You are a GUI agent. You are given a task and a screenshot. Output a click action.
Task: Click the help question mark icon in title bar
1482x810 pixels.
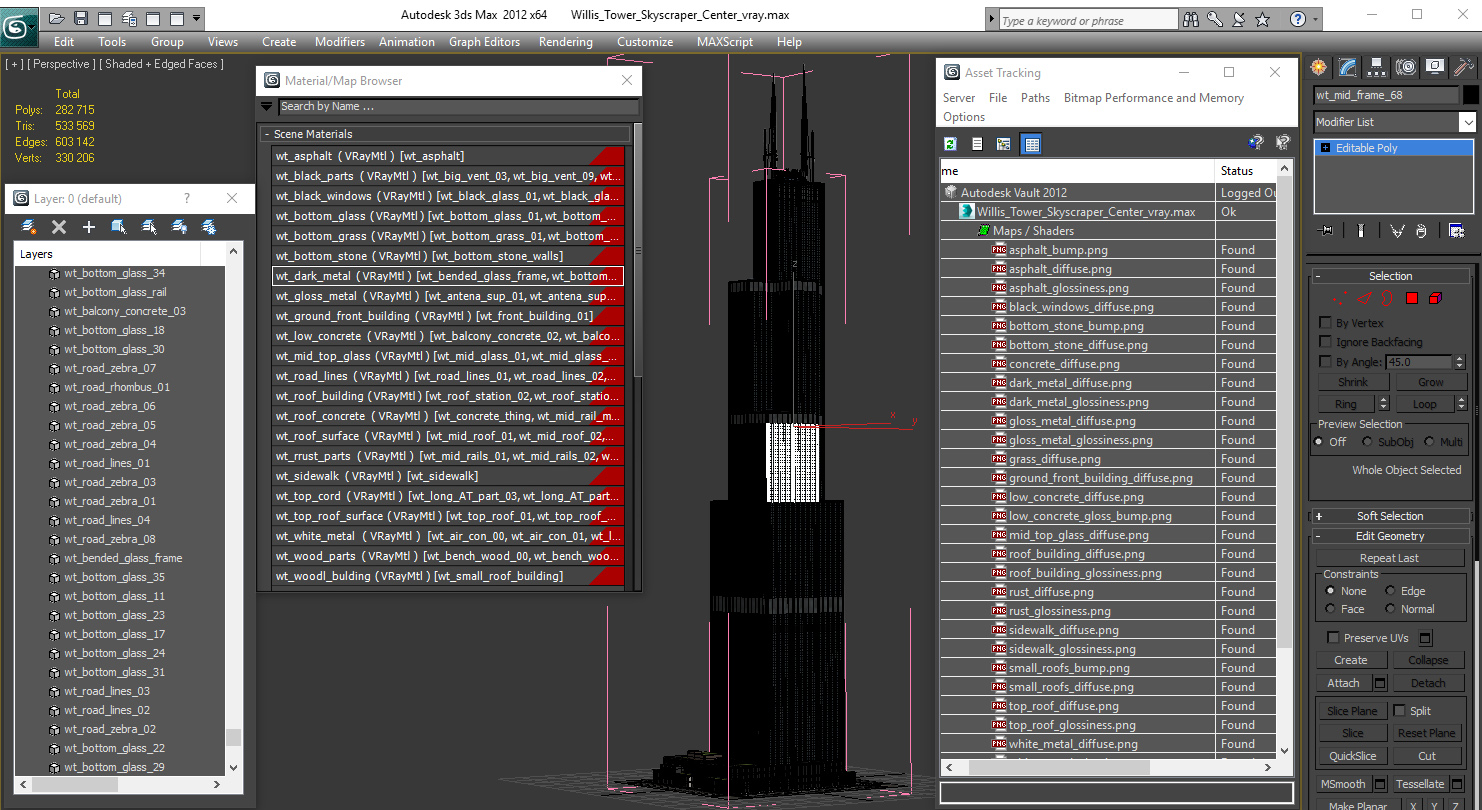[x=1298, y=19]
